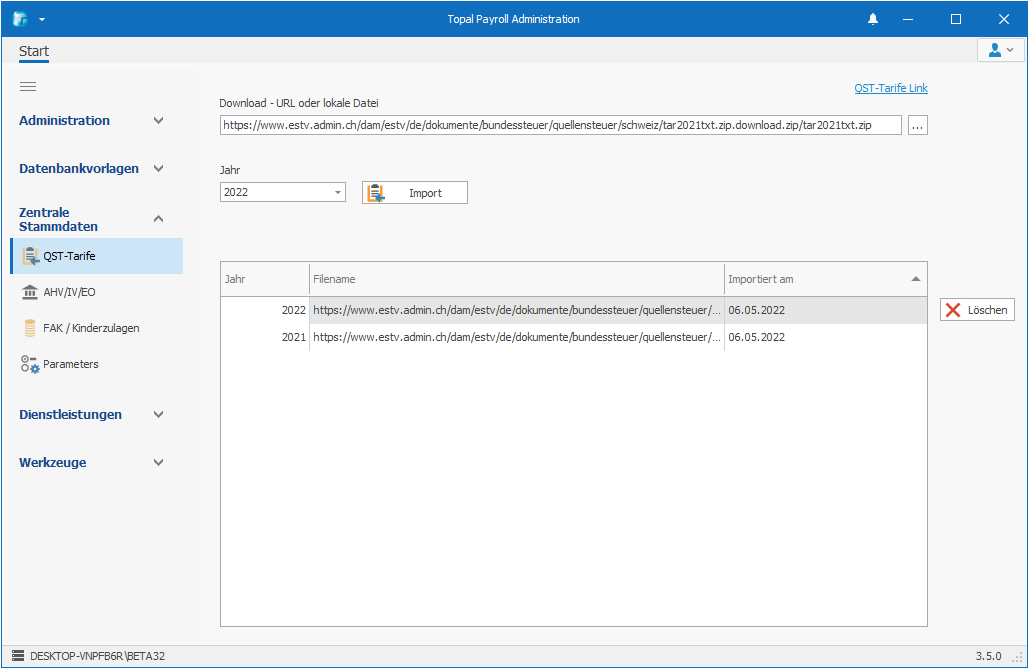Click the Download URL input field
This screenshot has width=1031, height=672.
pos(560,125)
